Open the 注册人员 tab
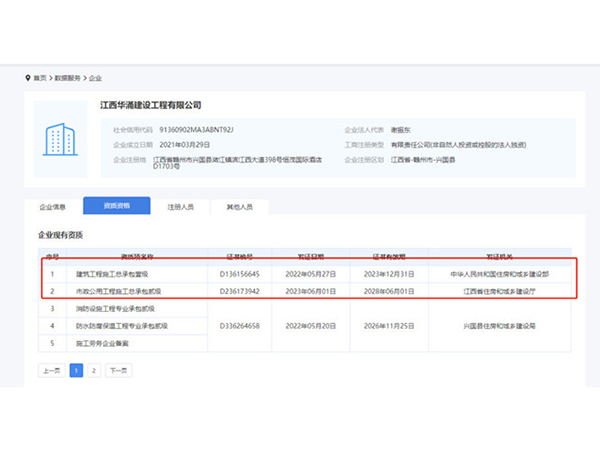The width and height of the screenshot is (600, 450). click(181, 207)
